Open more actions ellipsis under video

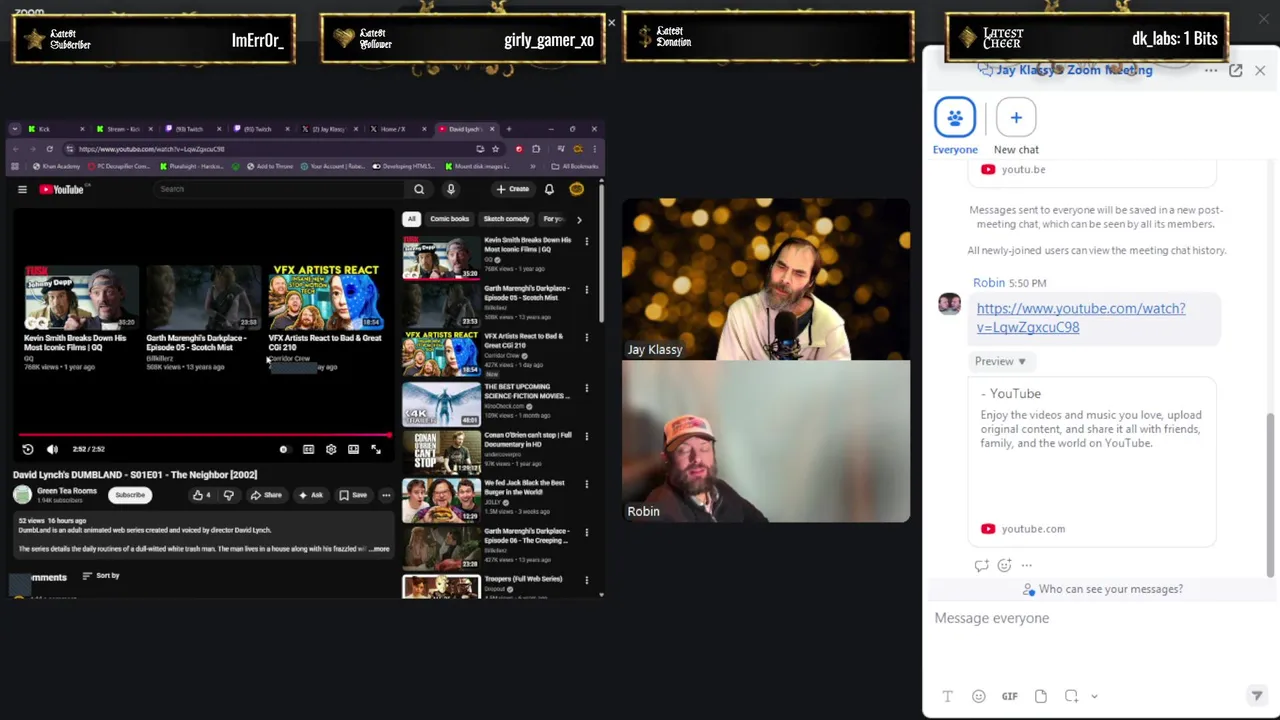pyautogui.click(x=386, y=495)
